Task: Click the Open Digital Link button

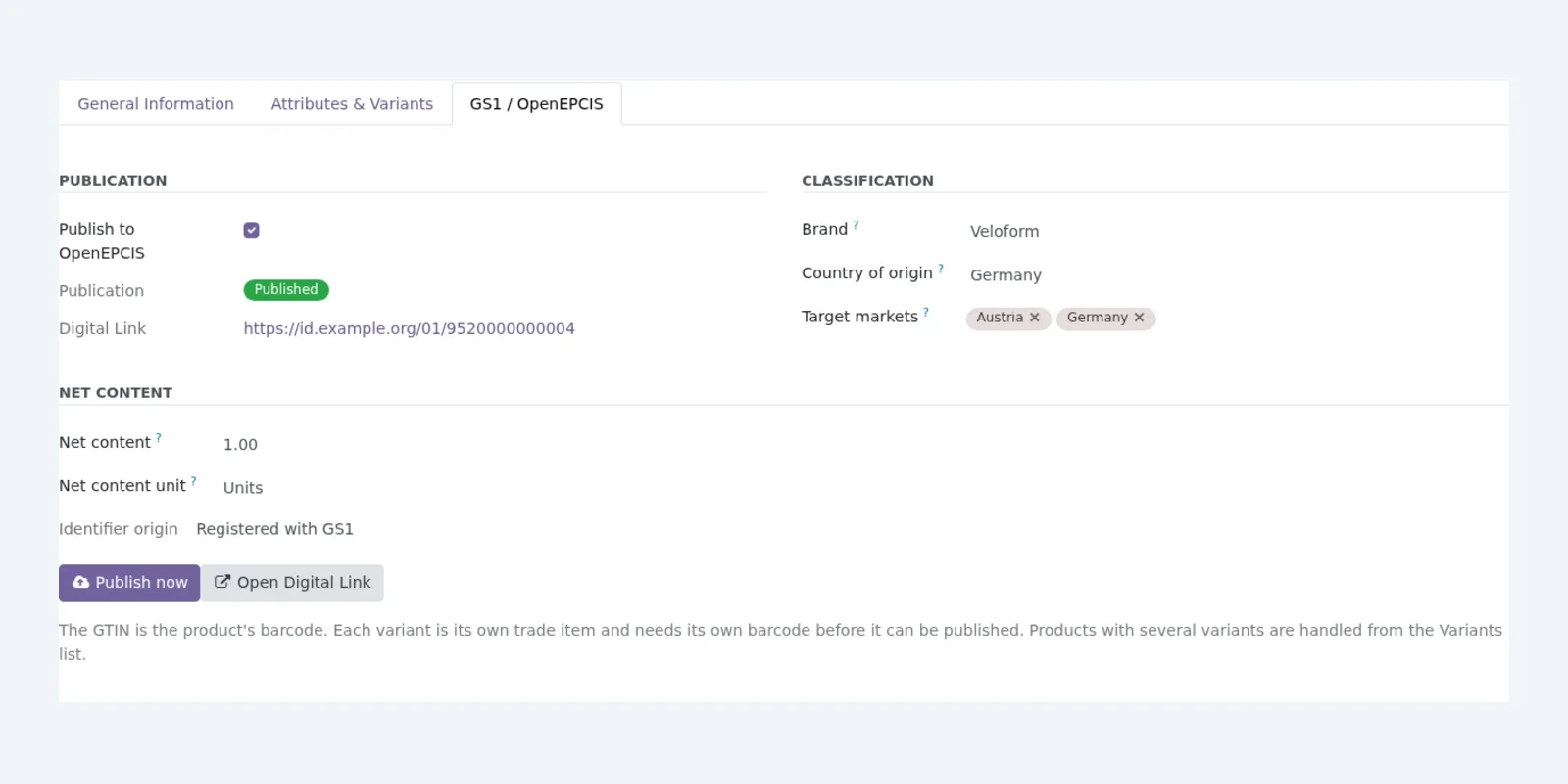Action: (292, 583)
